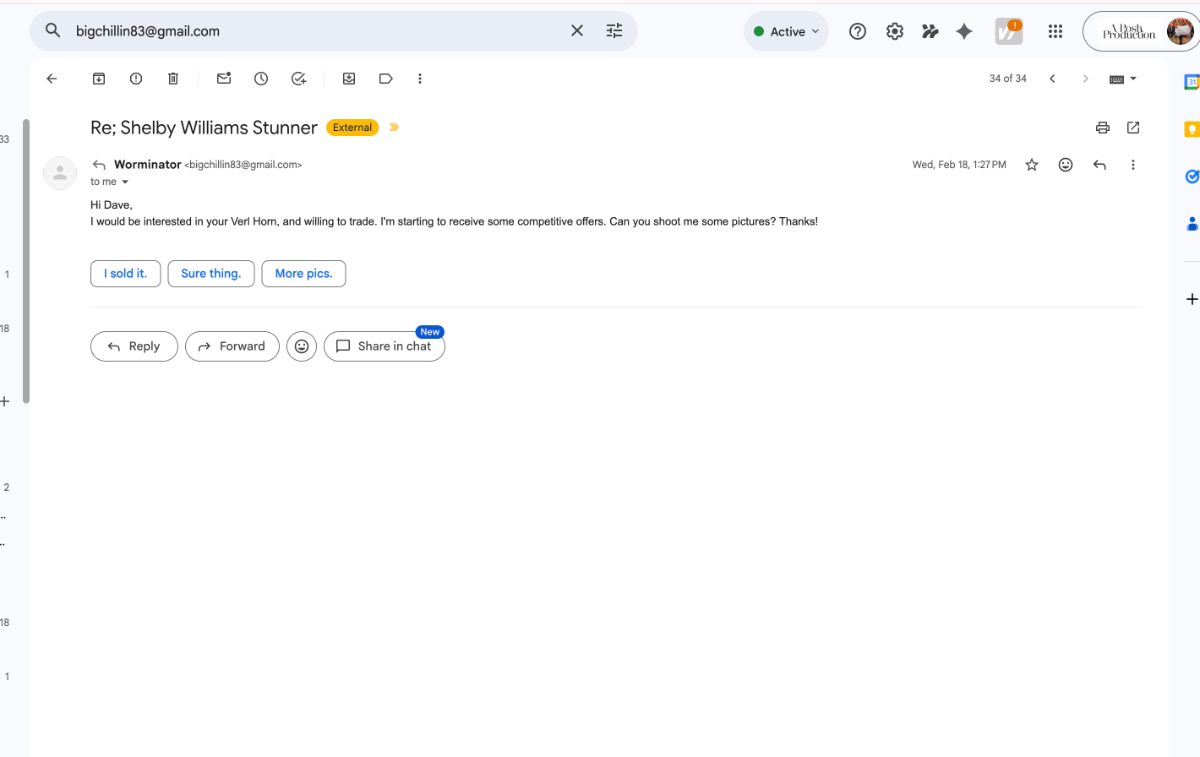
Task: Open input tools keyboard dropdown
Action: [x=1123, y=79]
